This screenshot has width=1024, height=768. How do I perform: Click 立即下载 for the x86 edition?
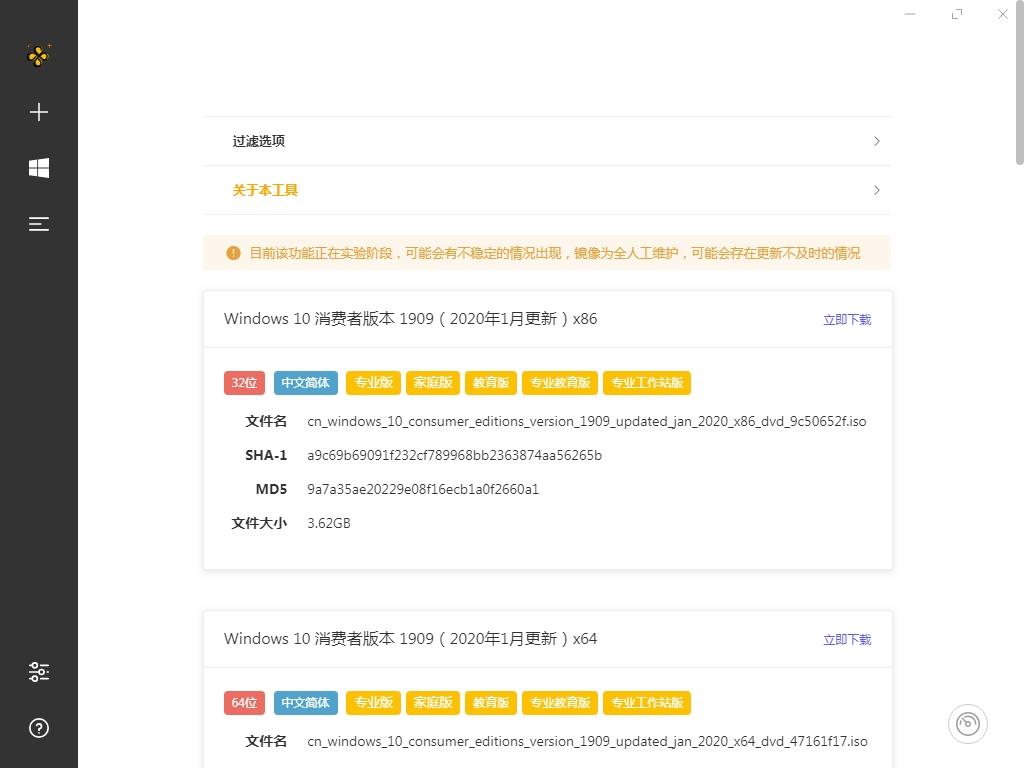pos(847,319)
